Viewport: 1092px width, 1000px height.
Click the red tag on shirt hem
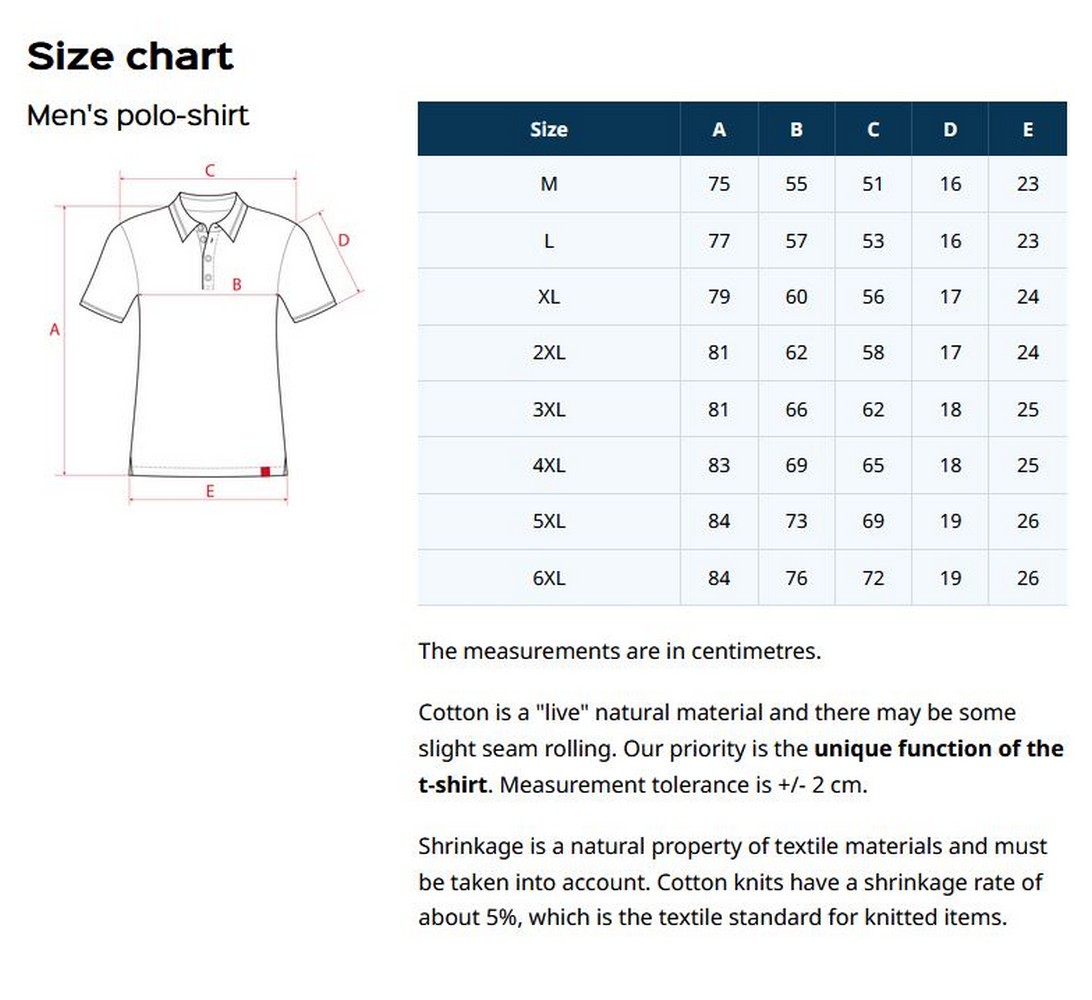pos(265,471)
